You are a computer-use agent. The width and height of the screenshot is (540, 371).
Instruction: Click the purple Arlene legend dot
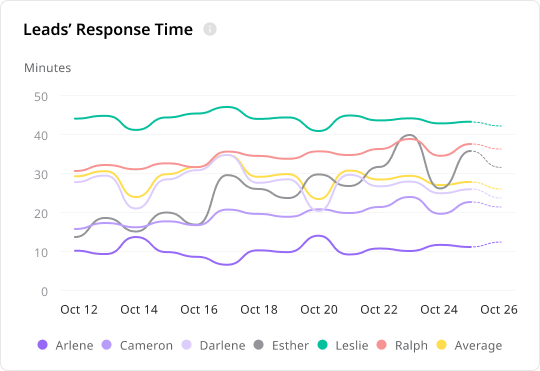click(42, 345)
